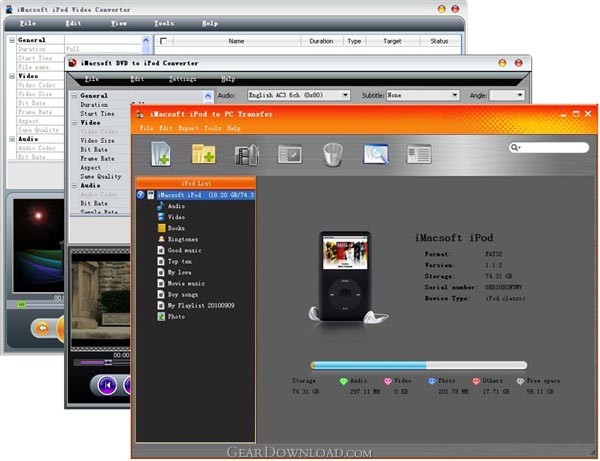The image size is (600, 461).
Task: Open Photo in the iPod list
Action: point(171,316)
